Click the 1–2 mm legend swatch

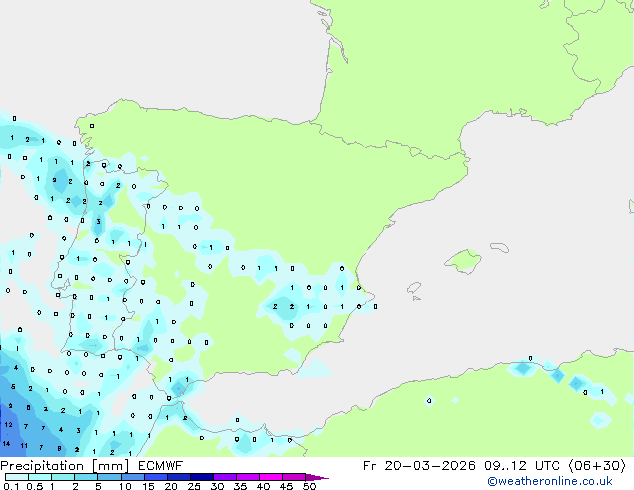63,477
